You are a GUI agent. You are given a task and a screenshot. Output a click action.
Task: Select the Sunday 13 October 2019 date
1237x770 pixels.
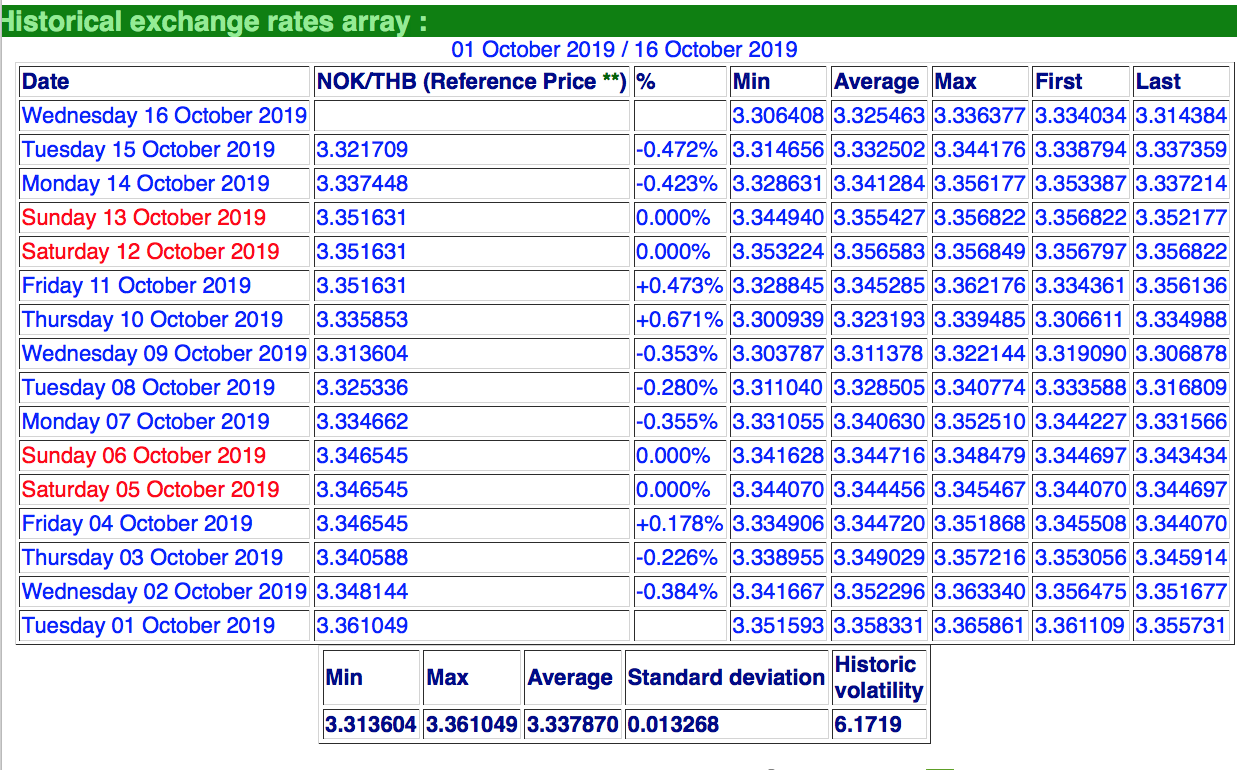click(144, 218)
